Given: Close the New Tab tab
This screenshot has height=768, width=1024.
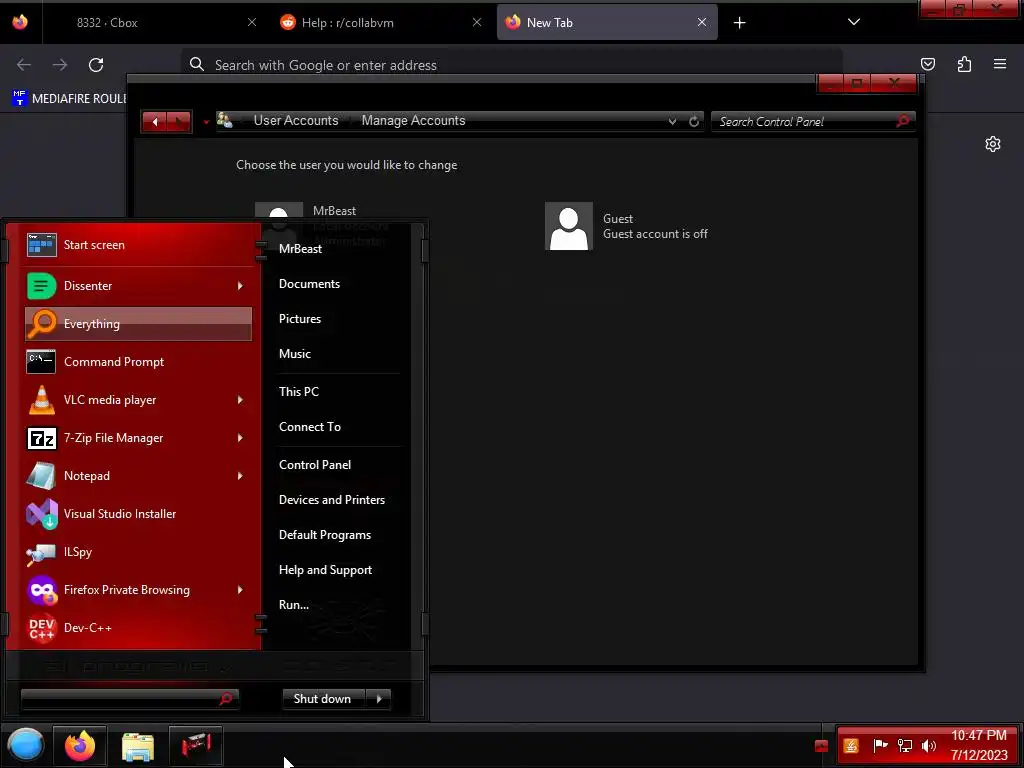Looking at the screenshot, I should (701, 23).
